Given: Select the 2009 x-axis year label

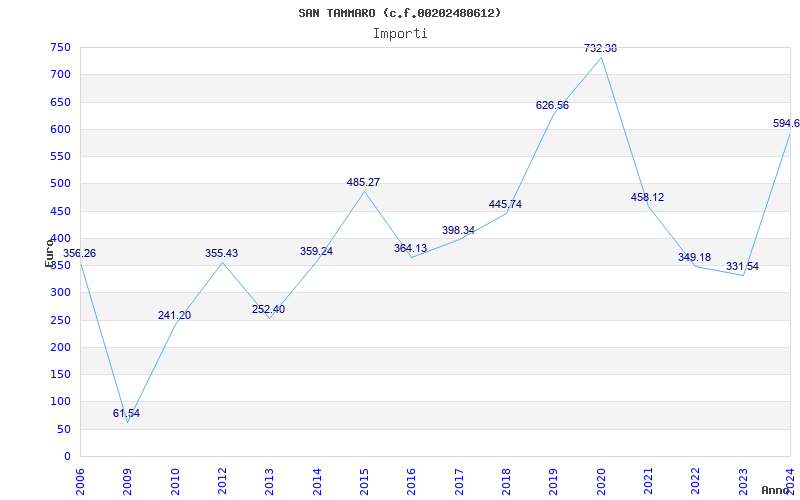Looking at the screenshot, I should pyautogui.click(x=127, y=482).
